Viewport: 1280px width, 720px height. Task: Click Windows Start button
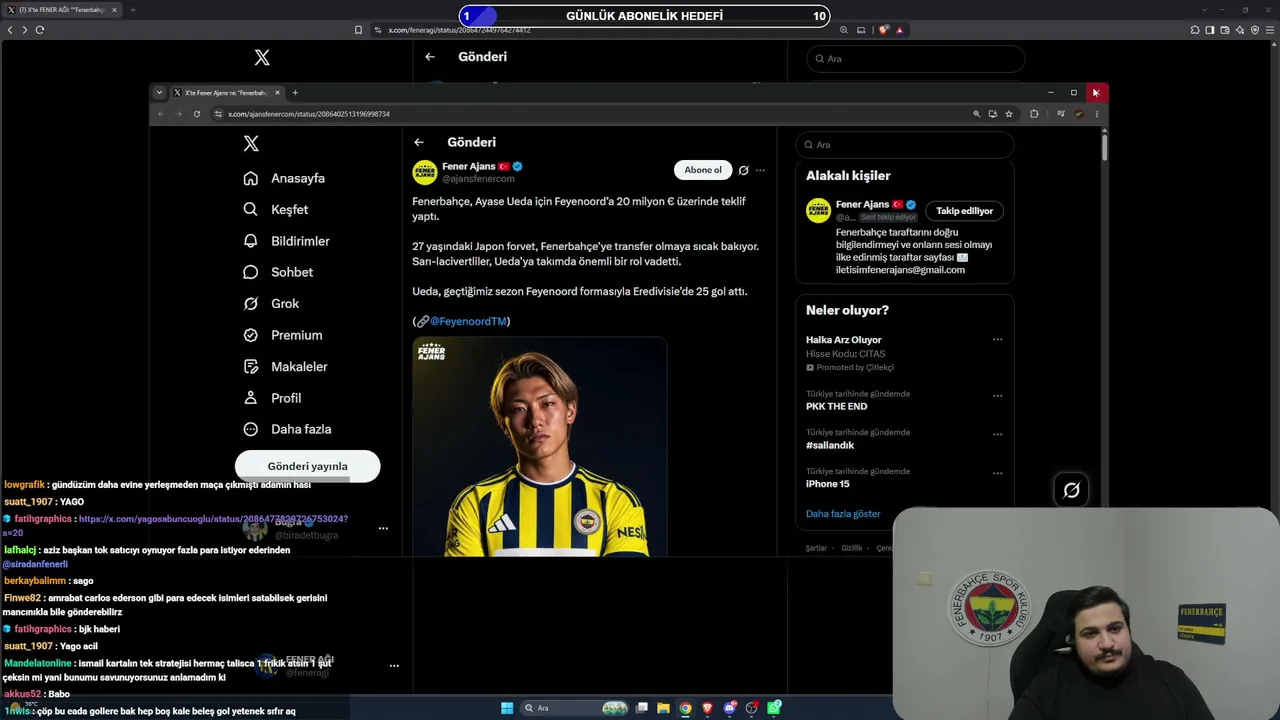[x=507, y=708]
